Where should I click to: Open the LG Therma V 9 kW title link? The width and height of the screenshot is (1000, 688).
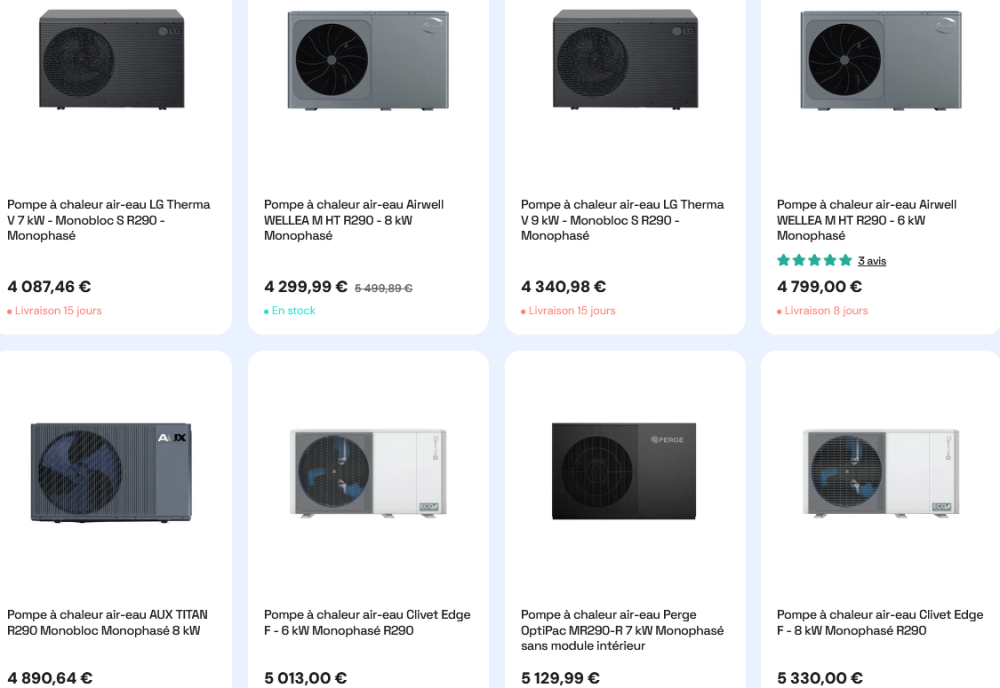point(622,220)
